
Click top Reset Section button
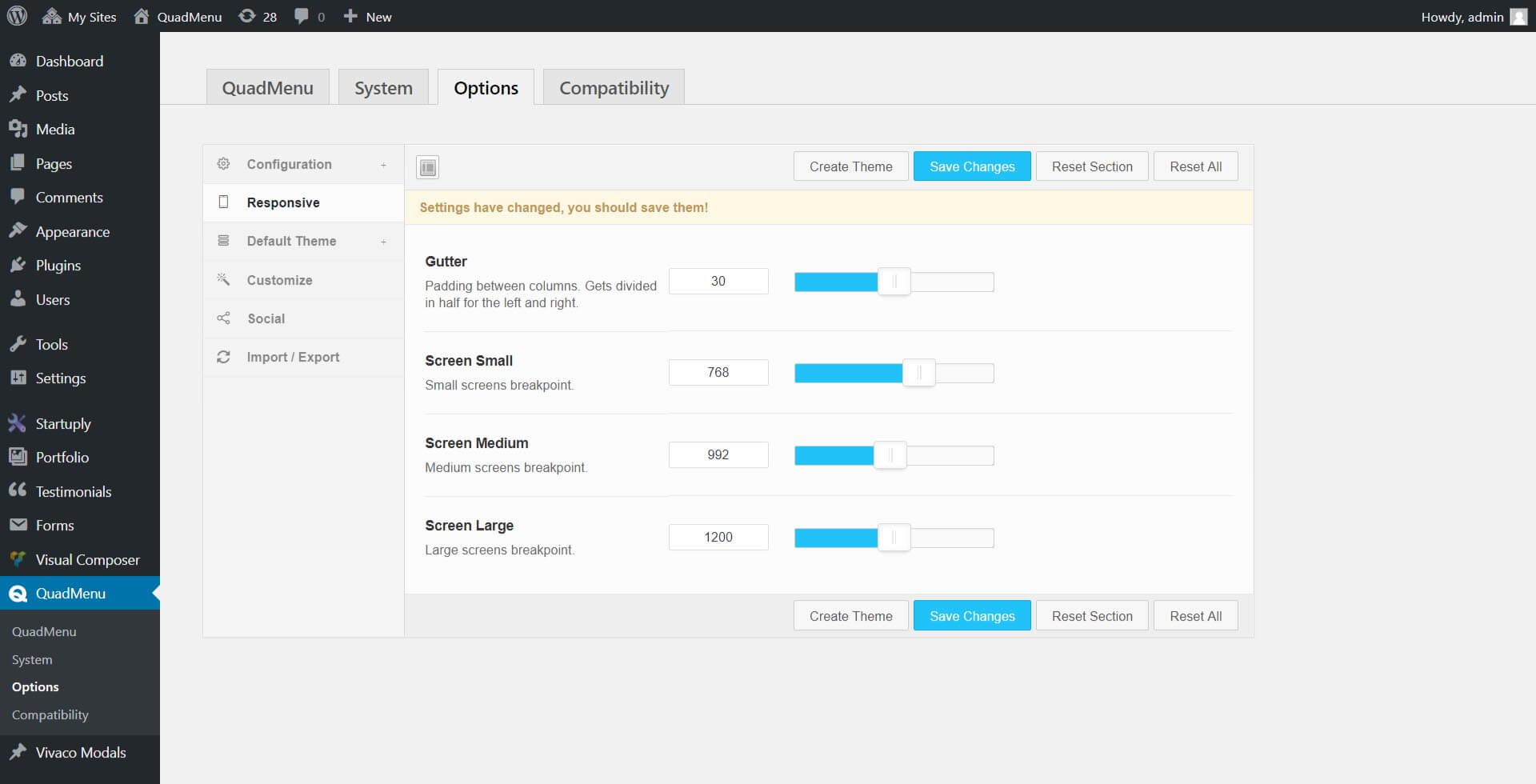1092,166
